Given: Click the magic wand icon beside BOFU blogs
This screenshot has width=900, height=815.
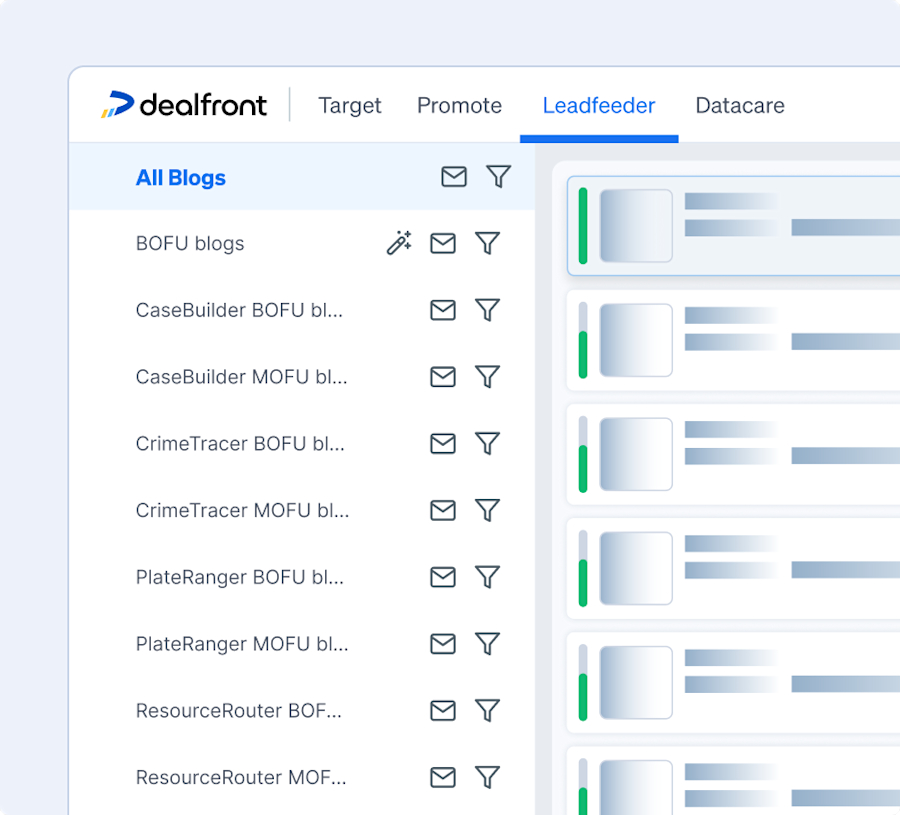Looking at the screenshot, I should point(399,243).
